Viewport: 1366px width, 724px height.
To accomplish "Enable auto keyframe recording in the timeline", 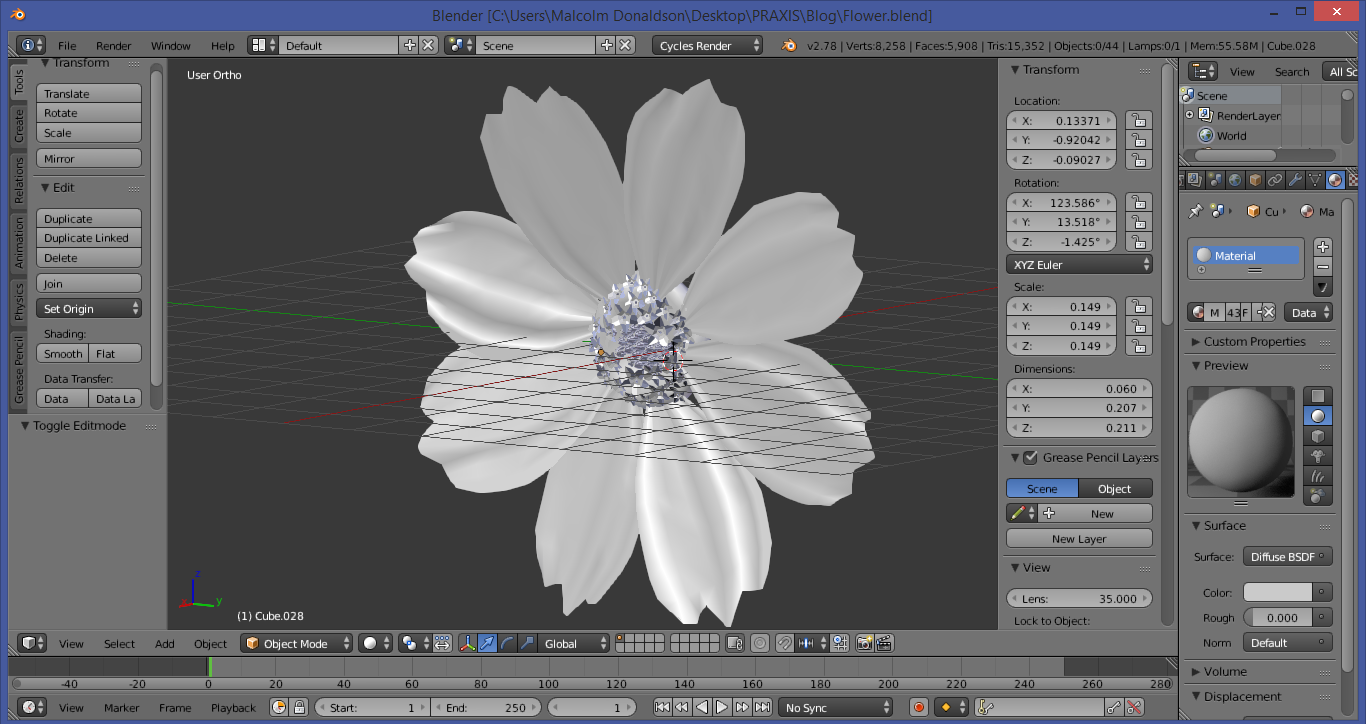I will [x=918, y=707].
